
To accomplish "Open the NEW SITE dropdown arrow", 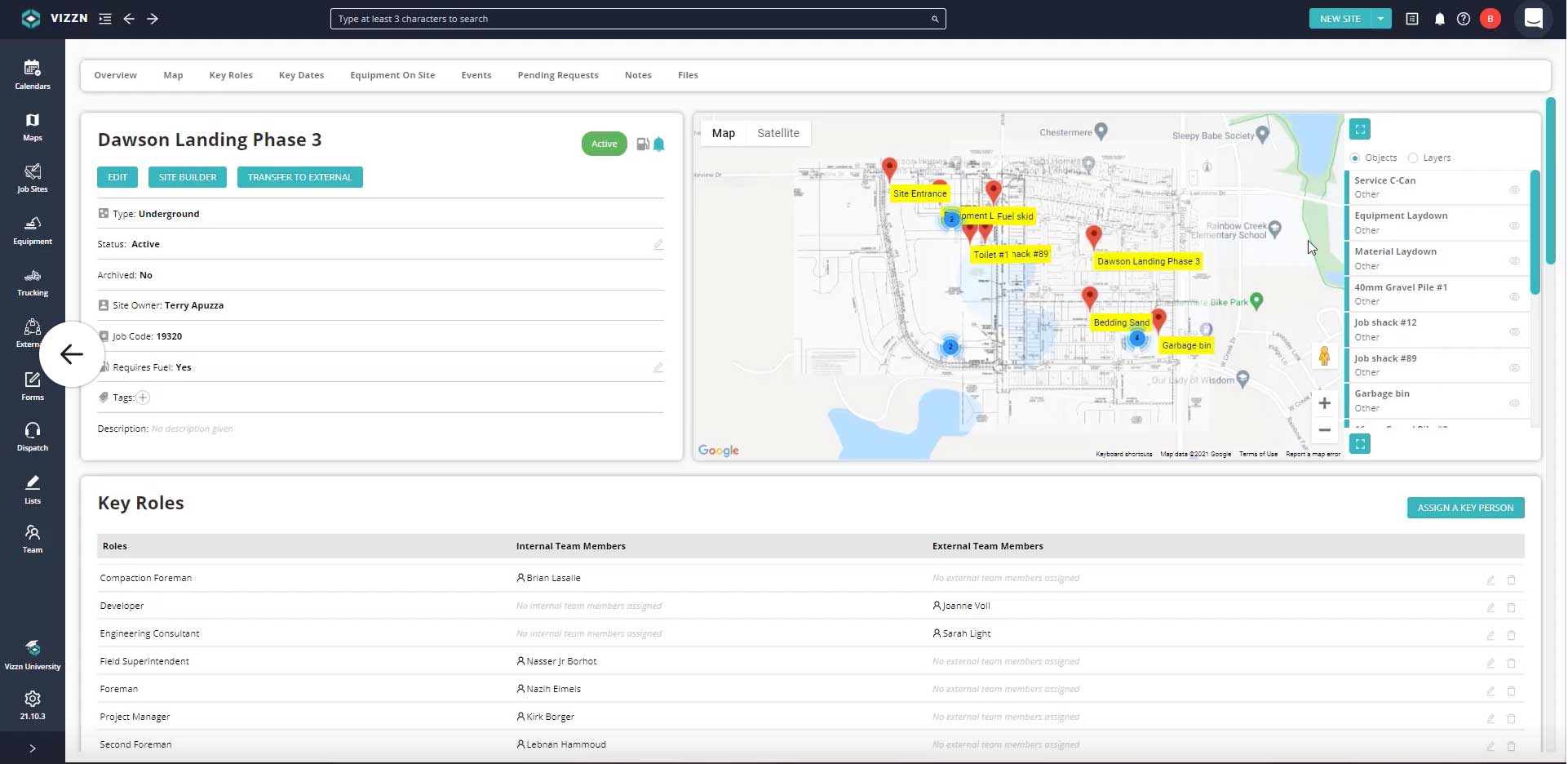I will pos(1380,18).
